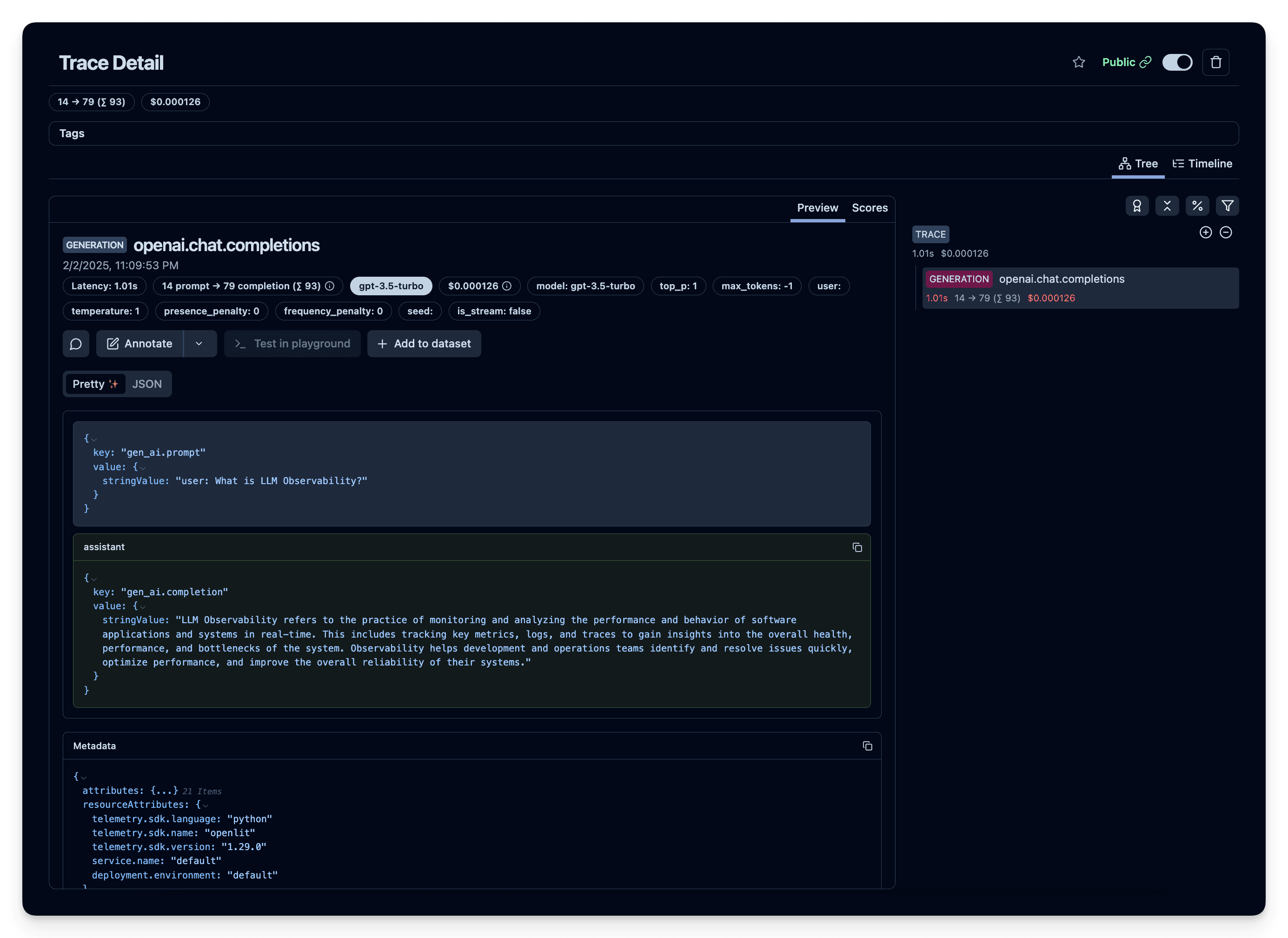Toggle the Public sharing switch
The height and width of the screenshot is (938, 1288).
[x=1177, y=62]
